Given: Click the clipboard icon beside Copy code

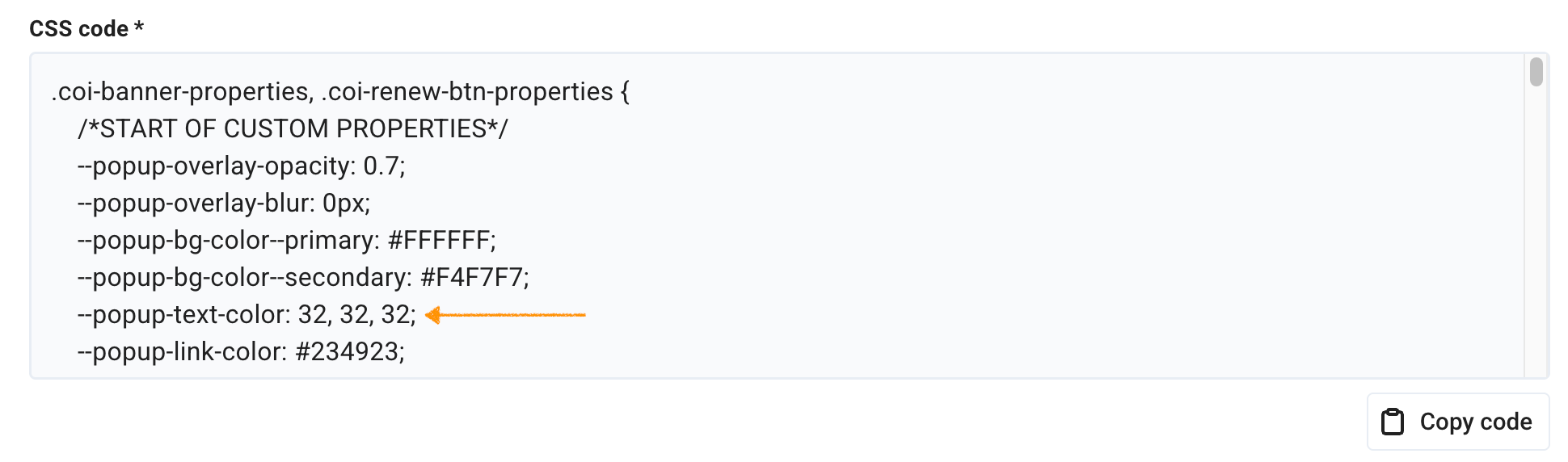Looking at the screenshot, I should 1392,422.
